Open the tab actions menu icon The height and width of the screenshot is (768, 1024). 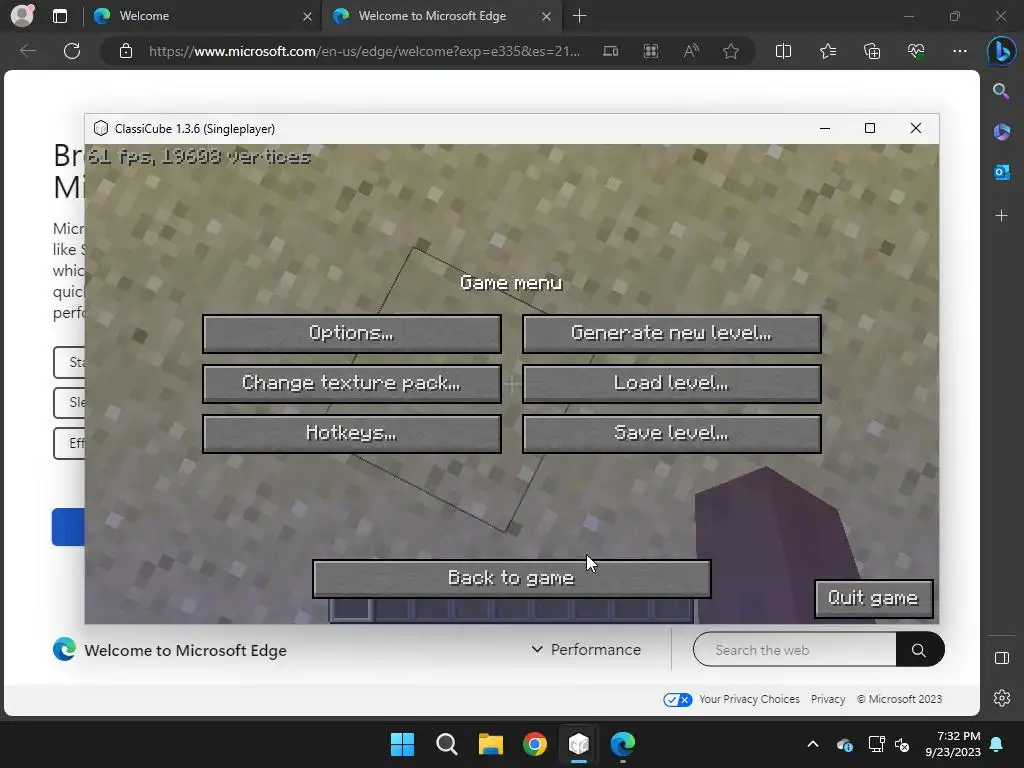[x=60, y=16]
